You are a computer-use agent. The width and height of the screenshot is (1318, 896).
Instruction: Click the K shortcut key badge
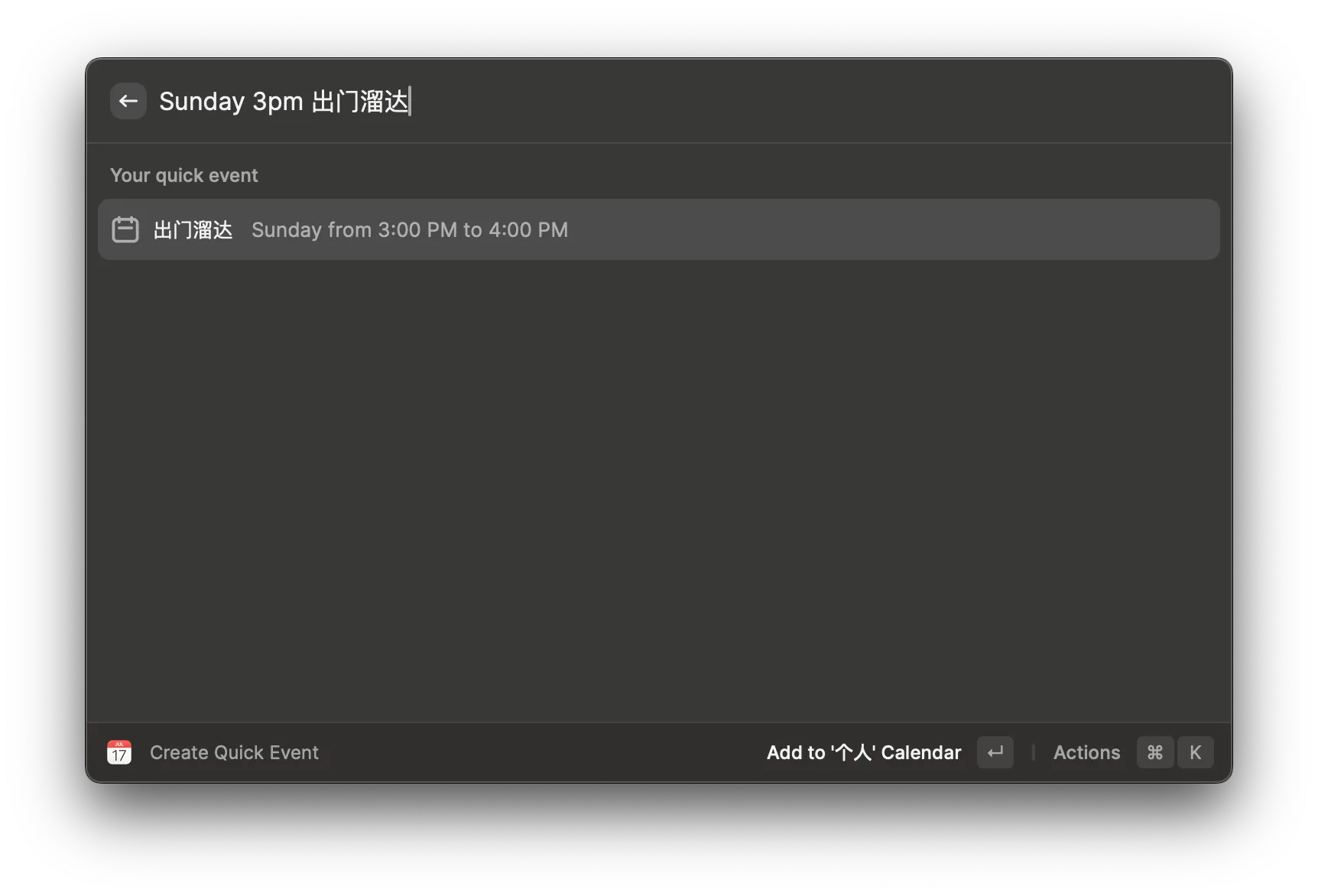[x=1195, y=752]
